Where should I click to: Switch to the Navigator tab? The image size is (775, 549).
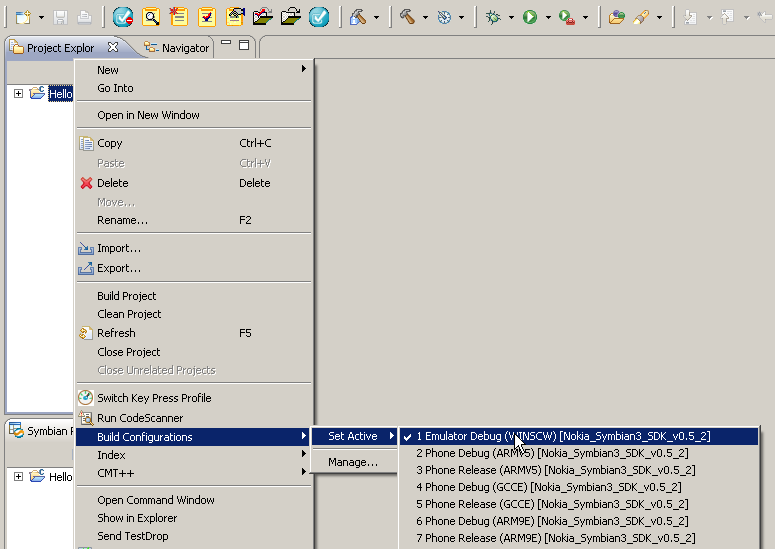point(185,48)
